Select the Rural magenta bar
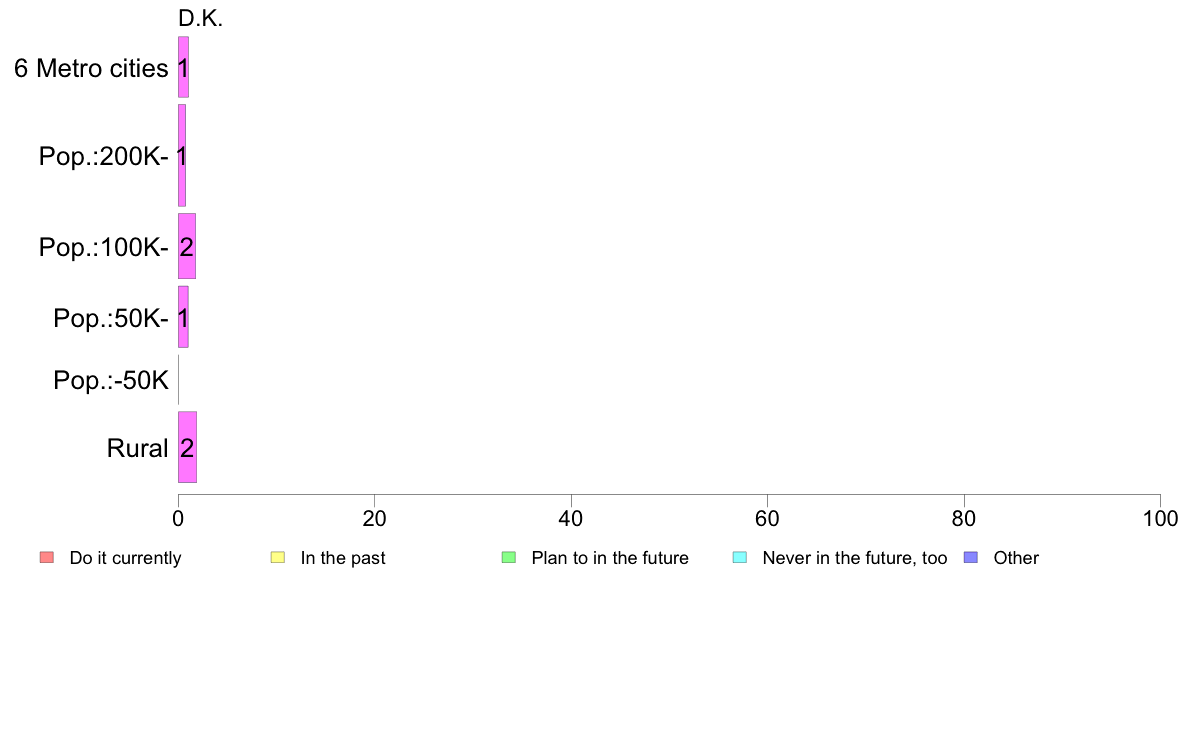1188x736 pixels. click(x=187, y=447)
